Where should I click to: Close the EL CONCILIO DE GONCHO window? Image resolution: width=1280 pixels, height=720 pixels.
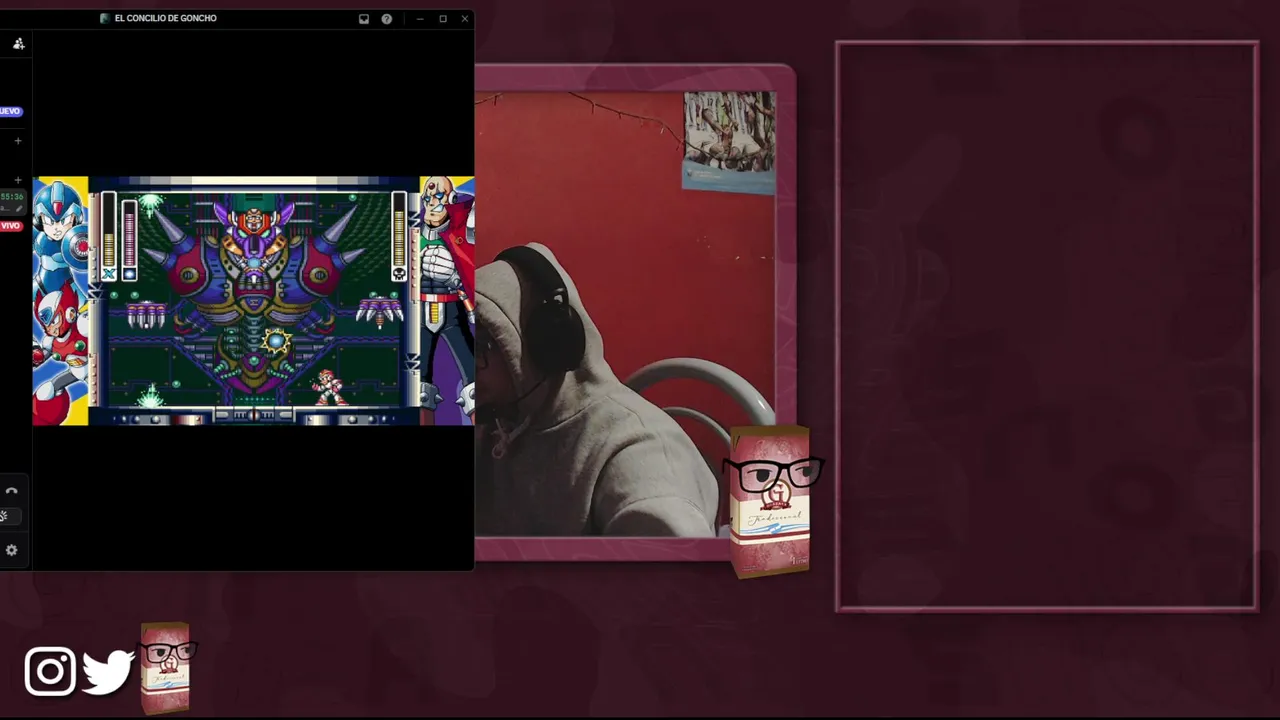(x=465, y=19)
